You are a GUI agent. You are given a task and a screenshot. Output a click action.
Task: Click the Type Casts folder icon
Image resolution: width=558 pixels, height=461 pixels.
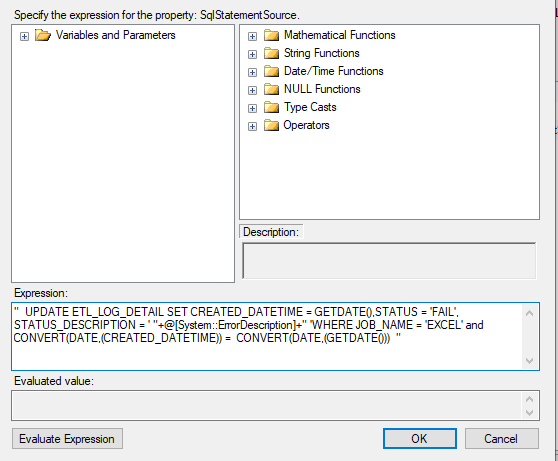tap(272, 108)
